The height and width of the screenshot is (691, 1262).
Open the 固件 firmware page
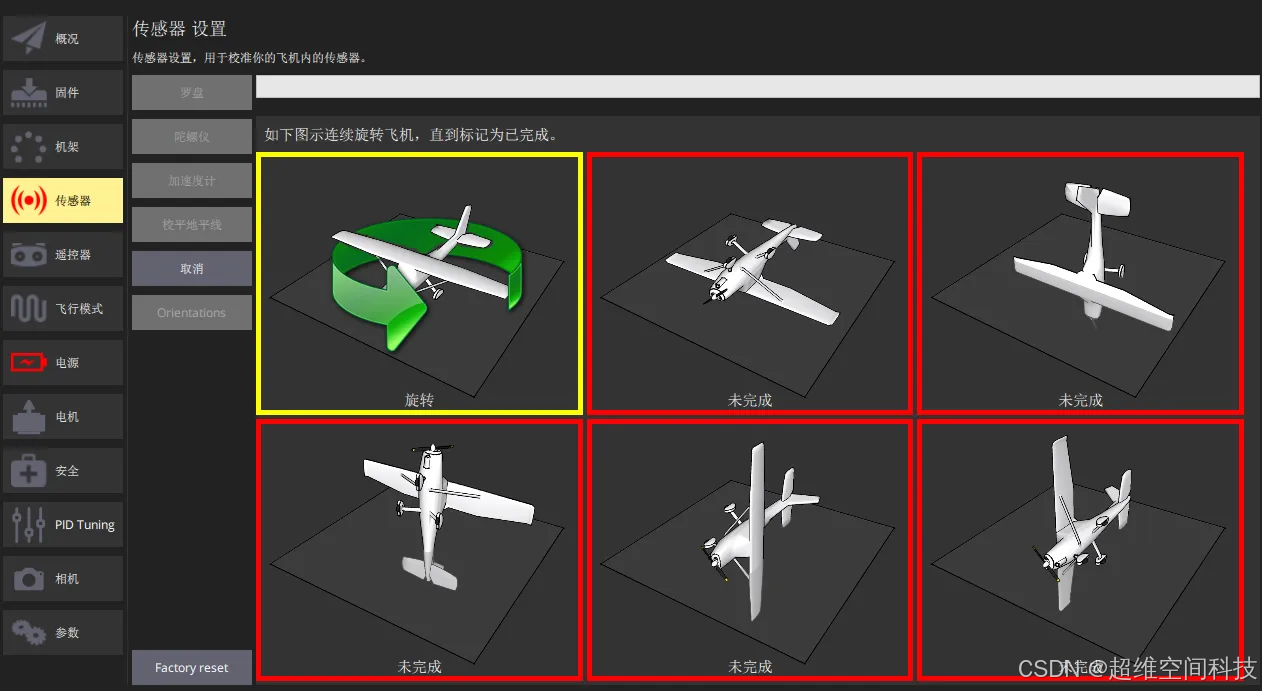[63, 92]
